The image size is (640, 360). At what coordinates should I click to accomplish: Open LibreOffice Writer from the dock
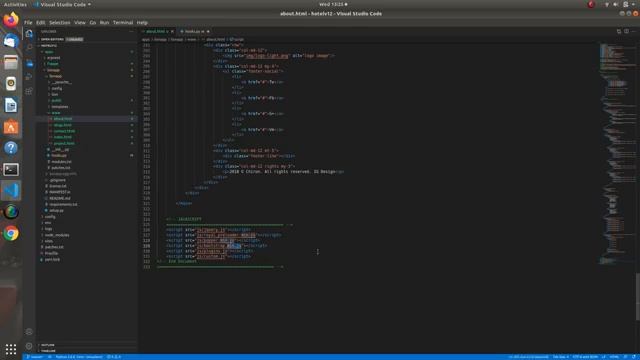(x=11, y=105)
